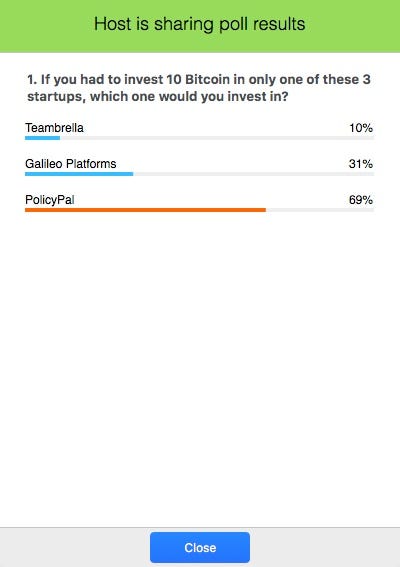Click the second line of the poll question
The height and width of the screenshot is (567, 400).
(158, 97)
